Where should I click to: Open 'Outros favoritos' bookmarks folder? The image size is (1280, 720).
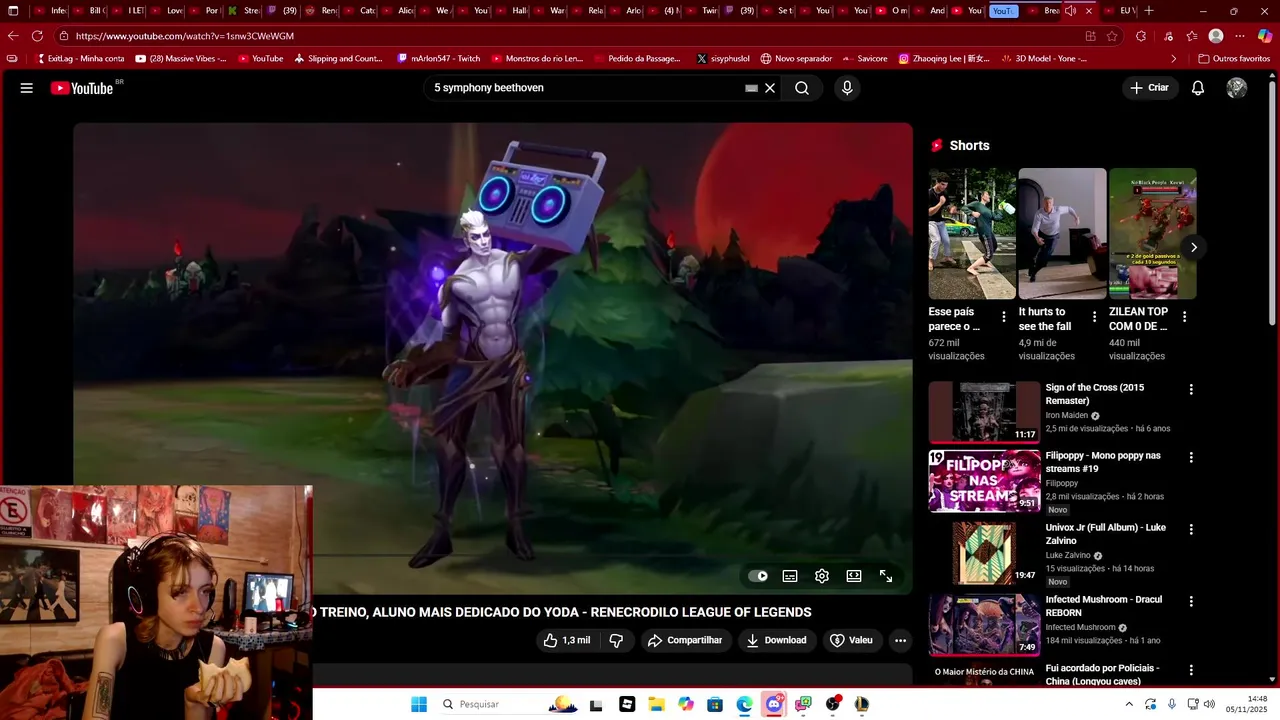[x=1233, y=59]
